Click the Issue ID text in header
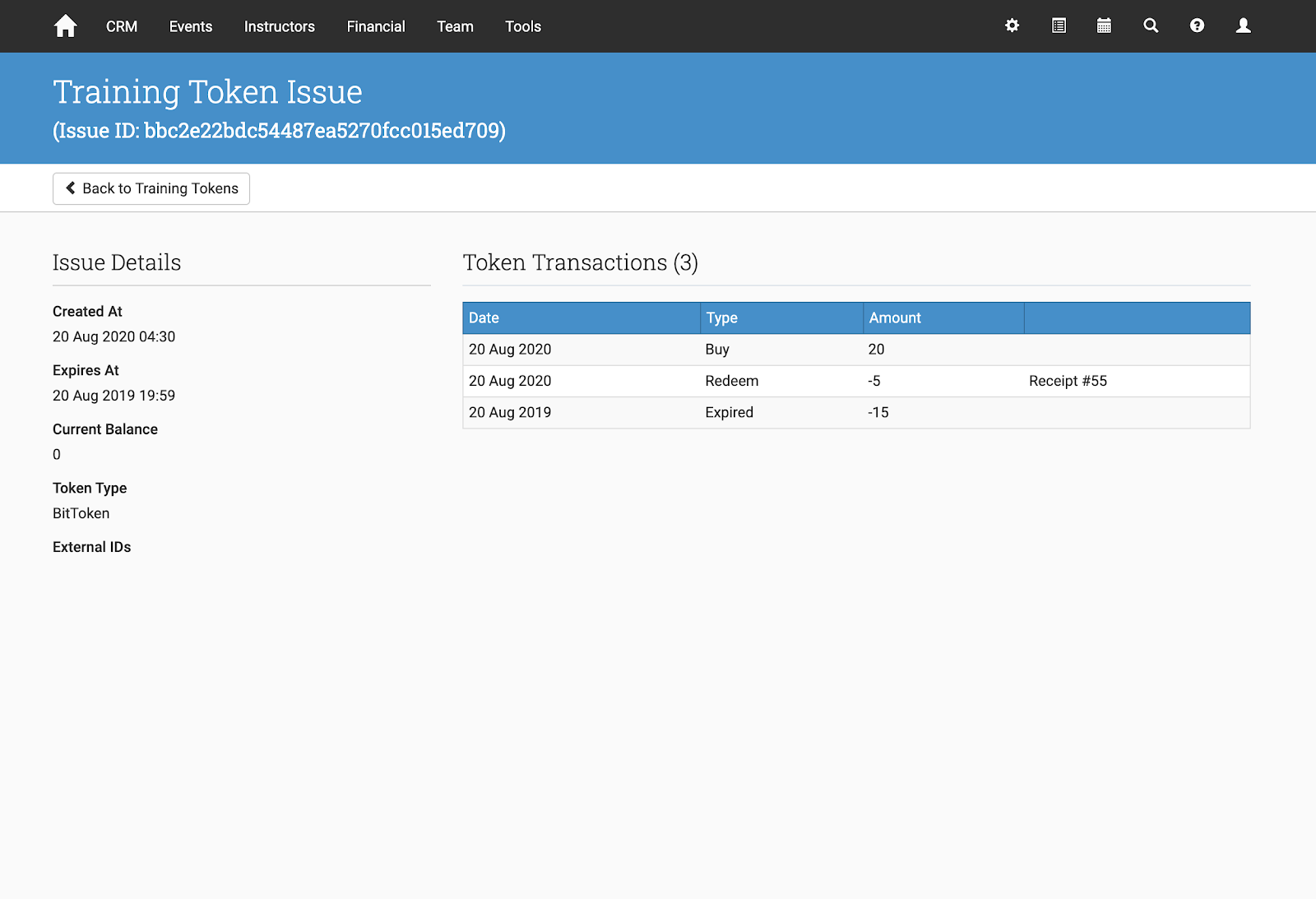 [x=279, y=131]
